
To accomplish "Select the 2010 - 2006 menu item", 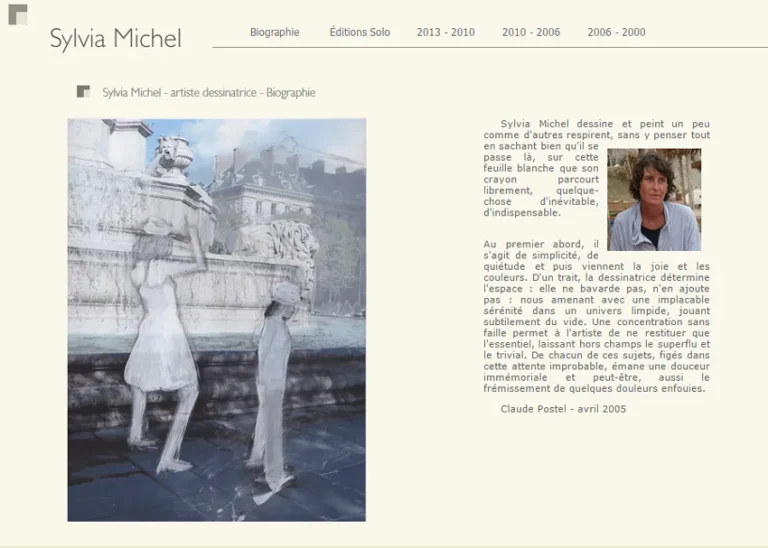I will pyautogui.click(x=531, y=32).
